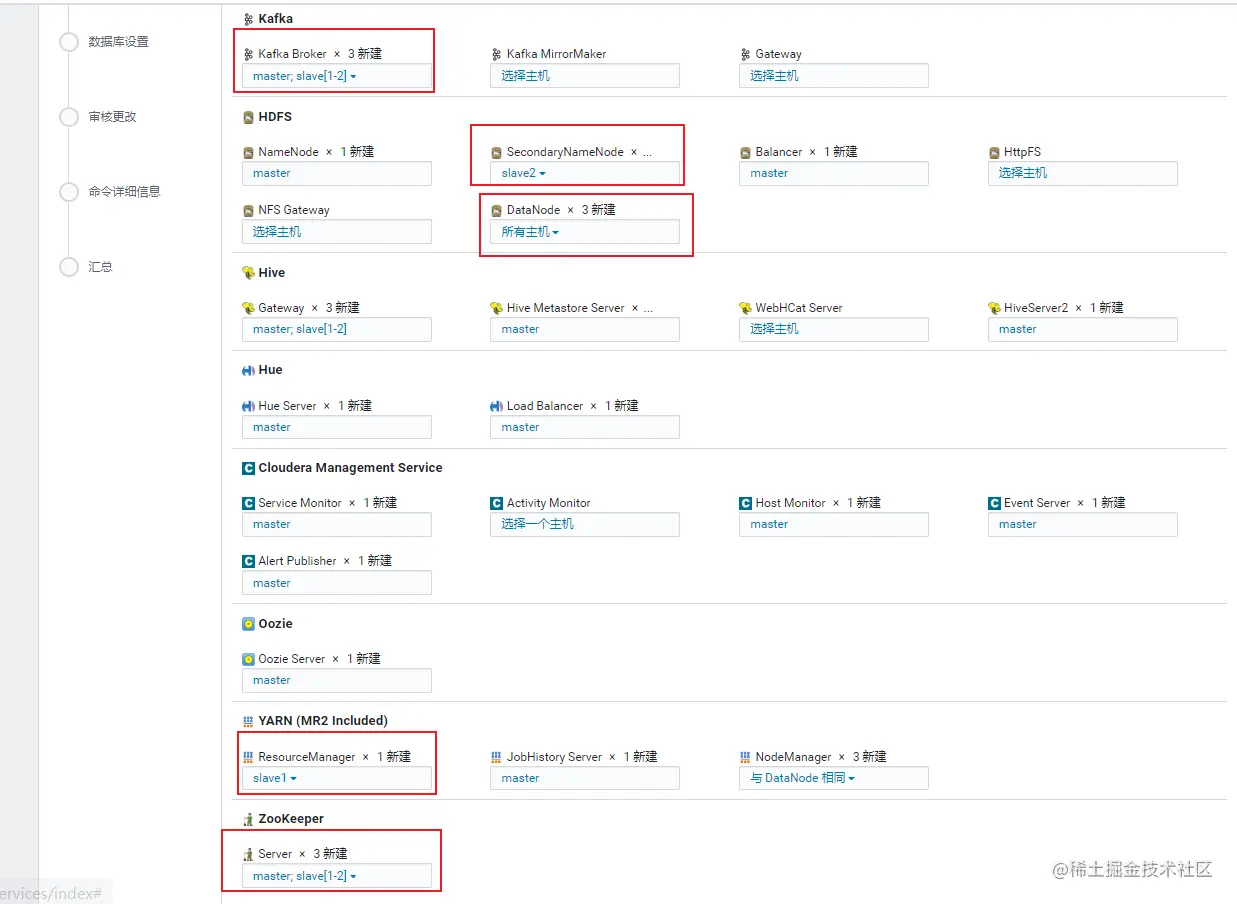Click the Hive Metastore Server master field
1237x904 pixels.
(x=585, y=329)
